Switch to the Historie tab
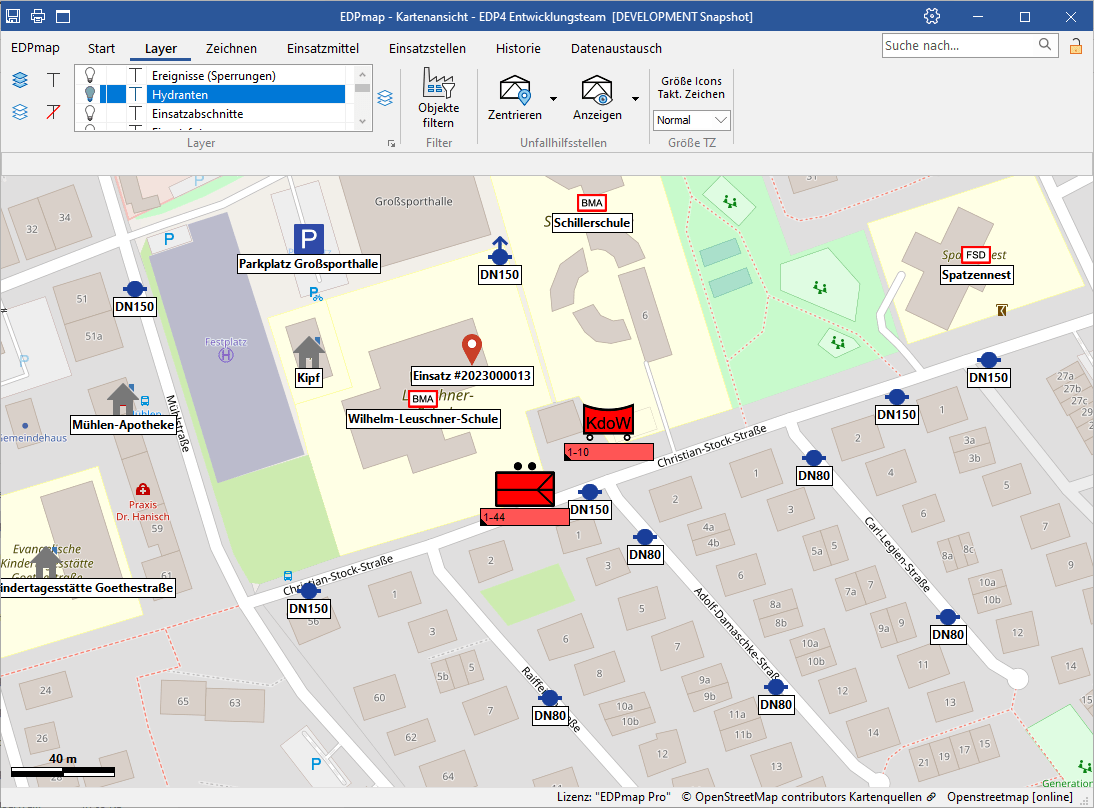 tap(518, 48)
